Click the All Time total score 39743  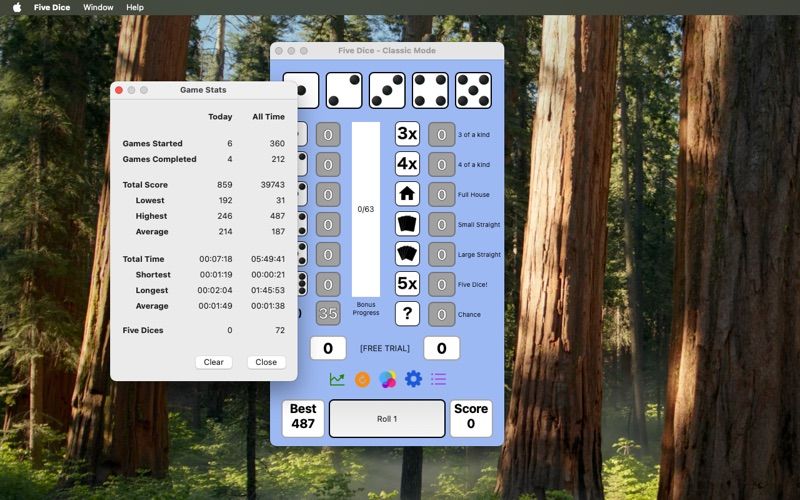point(273,185)
